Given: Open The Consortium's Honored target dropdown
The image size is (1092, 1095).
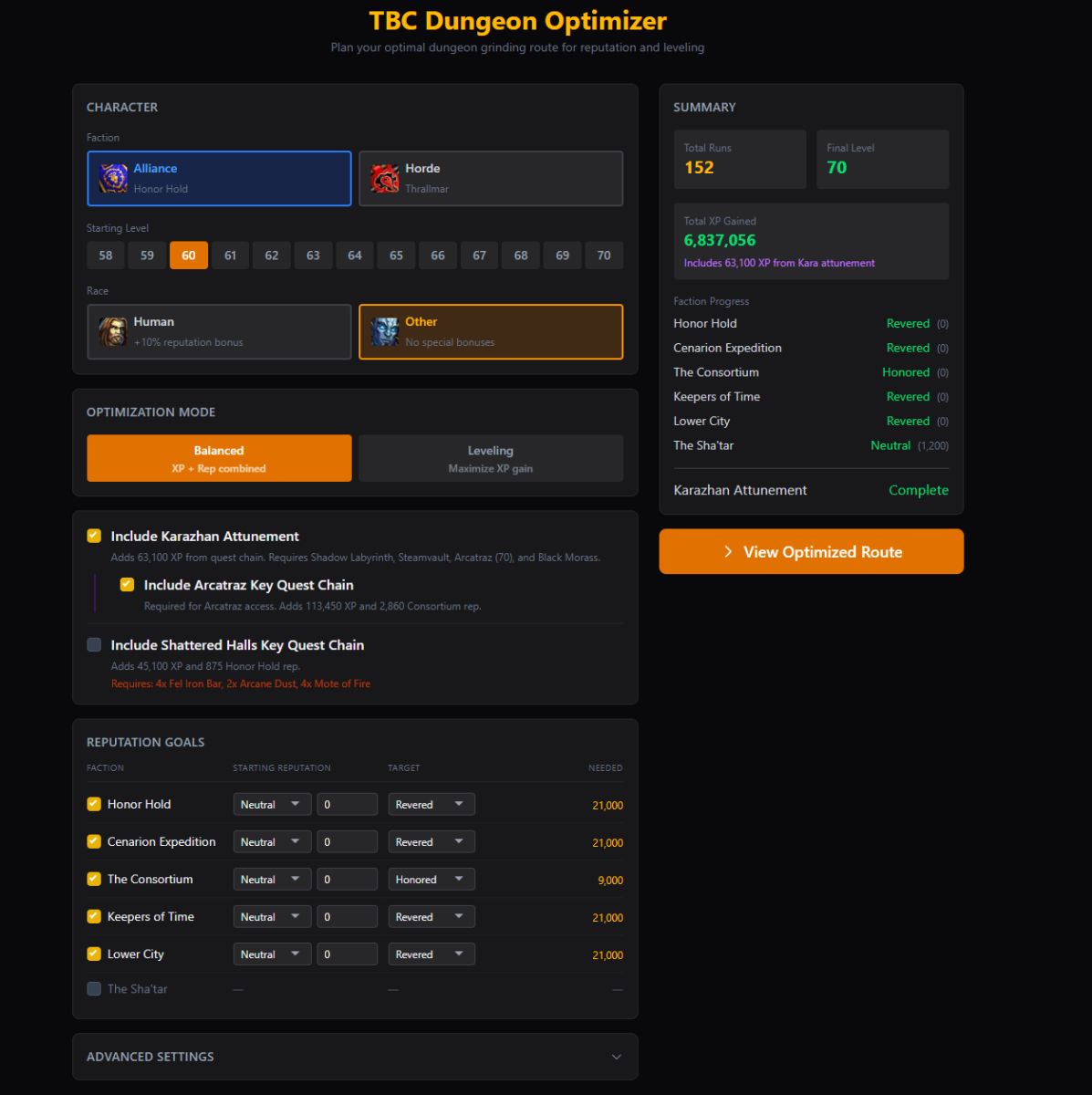Looking at the screenshot, I should pos(431,879).
